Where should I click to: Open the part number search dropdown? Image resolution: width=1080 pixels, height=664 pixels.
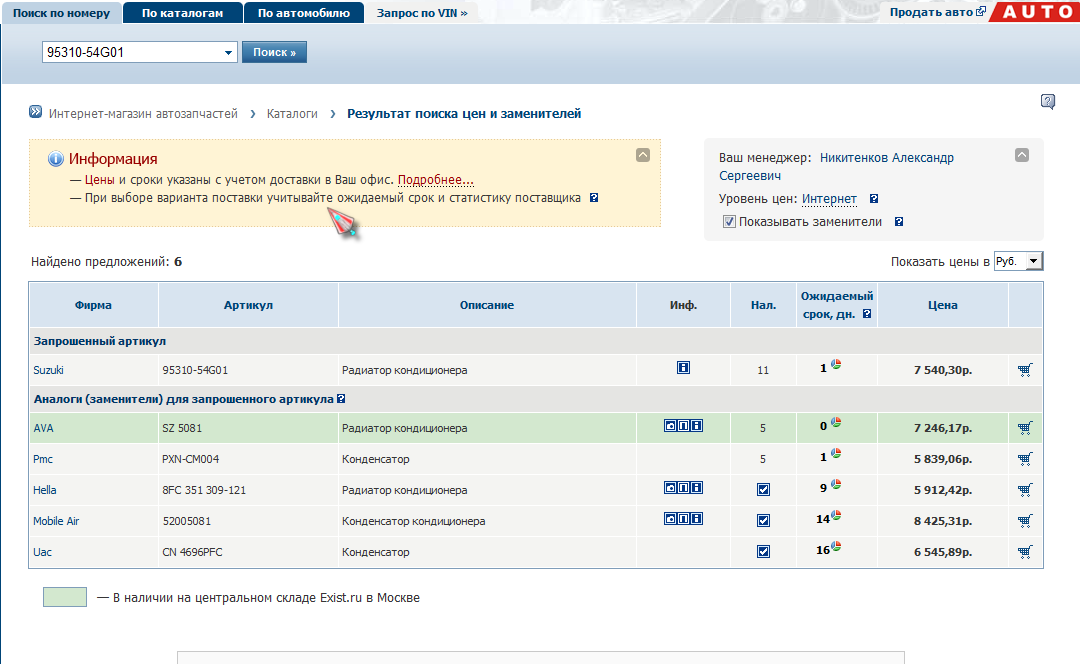click(x=228, y=52)
